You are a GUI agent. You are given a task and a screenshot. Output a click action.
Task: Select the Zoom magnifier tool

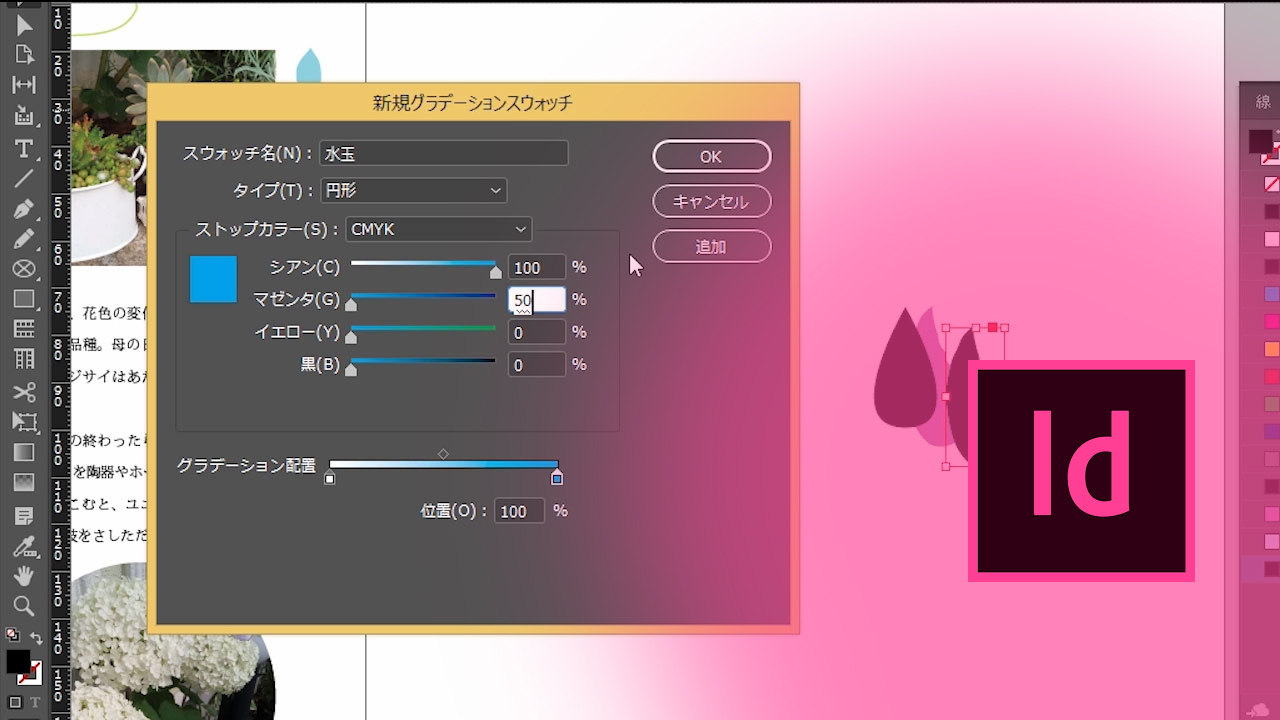point(23,605)
